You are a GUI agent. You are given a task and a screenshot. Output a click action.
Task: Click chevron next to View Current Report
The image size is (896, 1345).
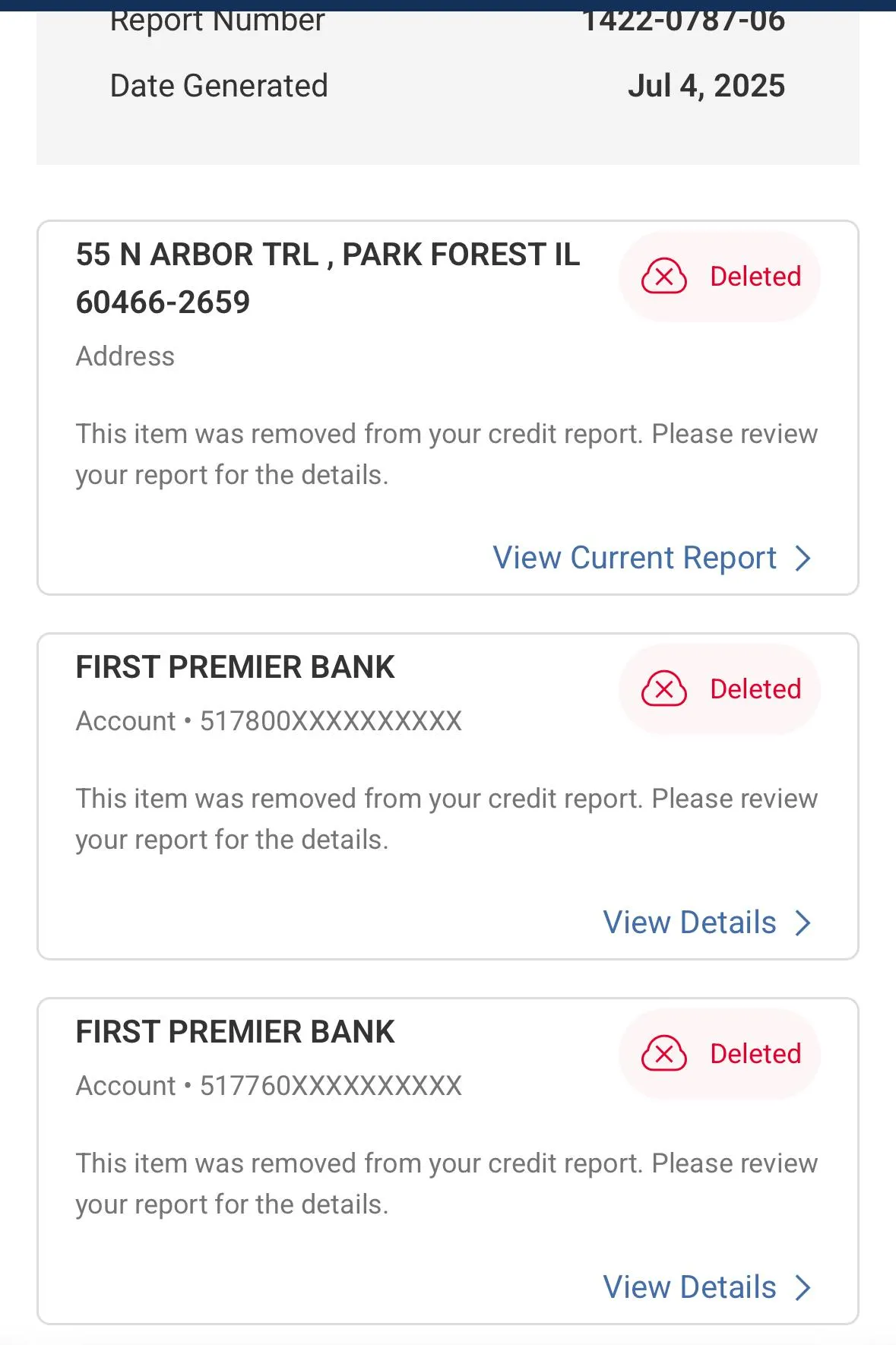[803, 559]
